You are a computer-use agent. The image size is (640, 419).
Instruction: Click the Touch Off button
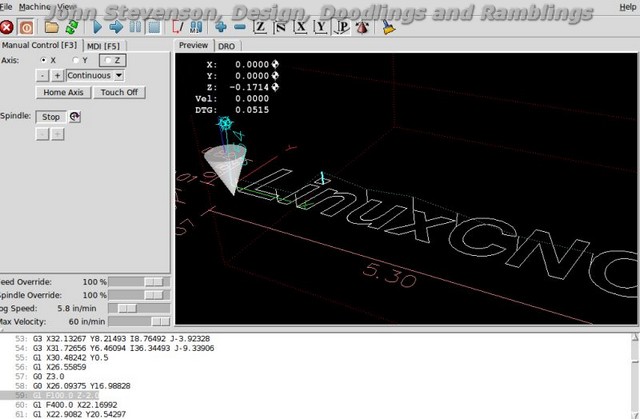coord(119,93)
